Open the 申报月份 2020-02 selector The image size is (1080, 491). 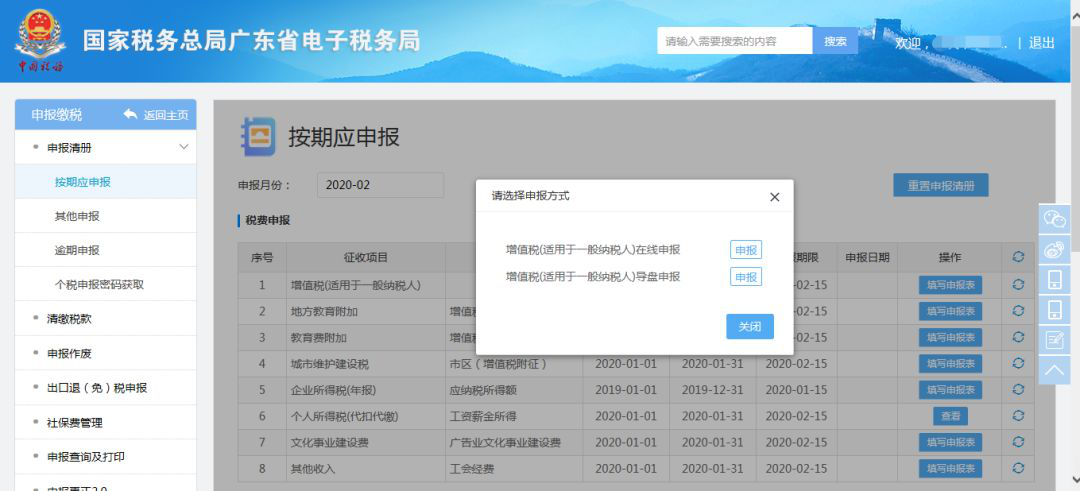[x=380, y=185]
